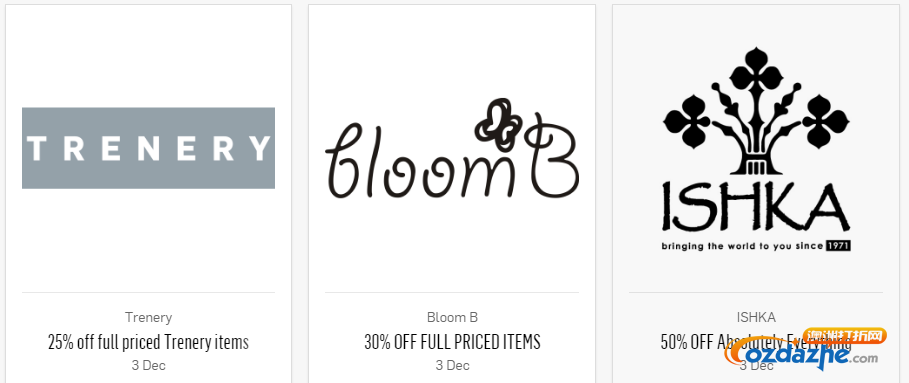Click the ISHKA tree emblem graphic
Image resolution: width=909 pixels, height=383 pixels.
(x=756, y=111)
